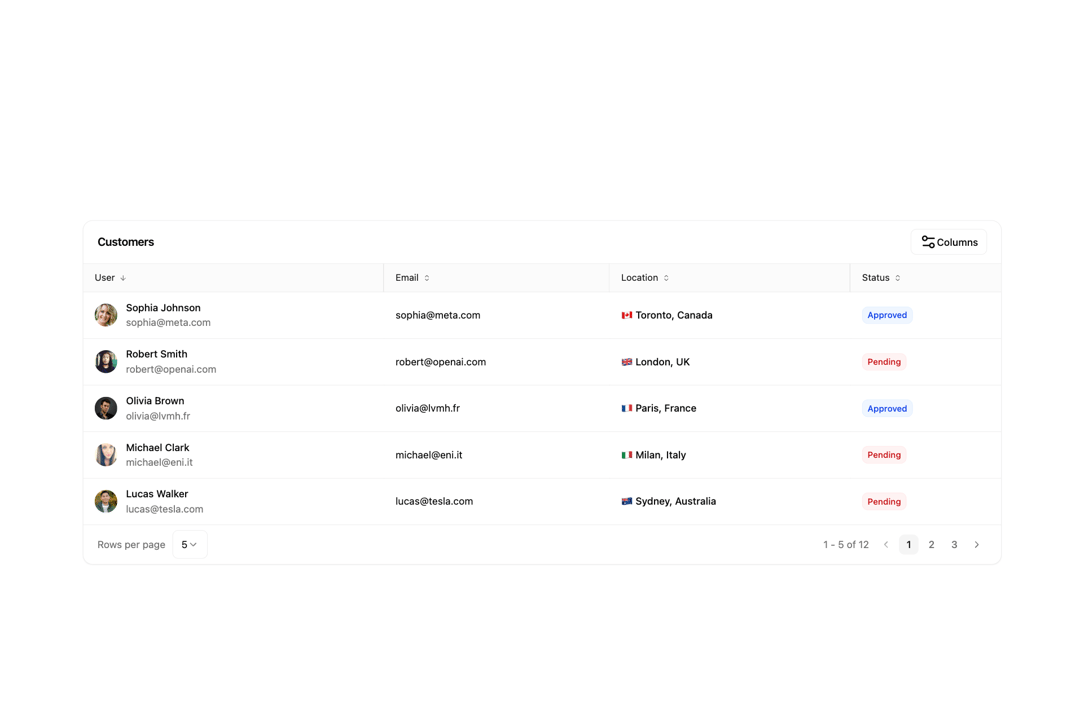Open the rows per page dropdown
The image size is (1080, 724).
[189, 544]
